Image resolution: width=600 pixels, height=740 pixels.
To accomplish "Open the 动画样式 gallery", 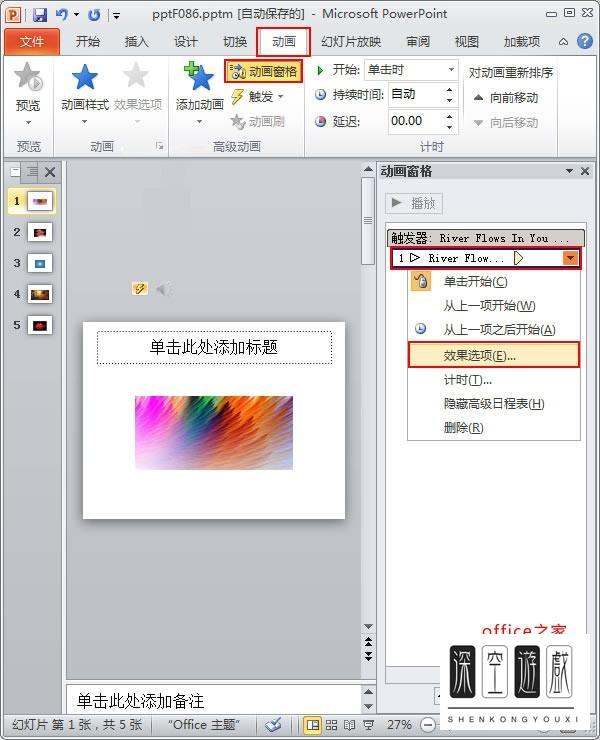I will click(x=85, y=93).
